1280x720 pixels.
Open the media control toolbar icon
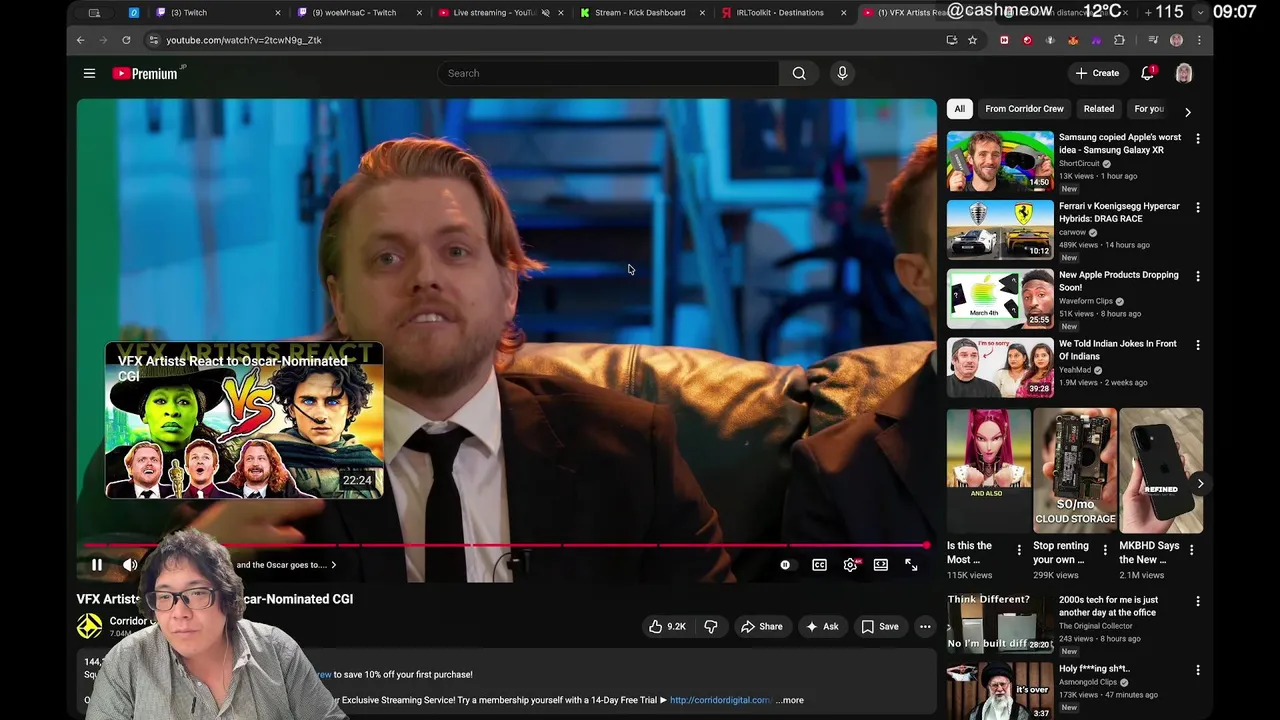1153,40
